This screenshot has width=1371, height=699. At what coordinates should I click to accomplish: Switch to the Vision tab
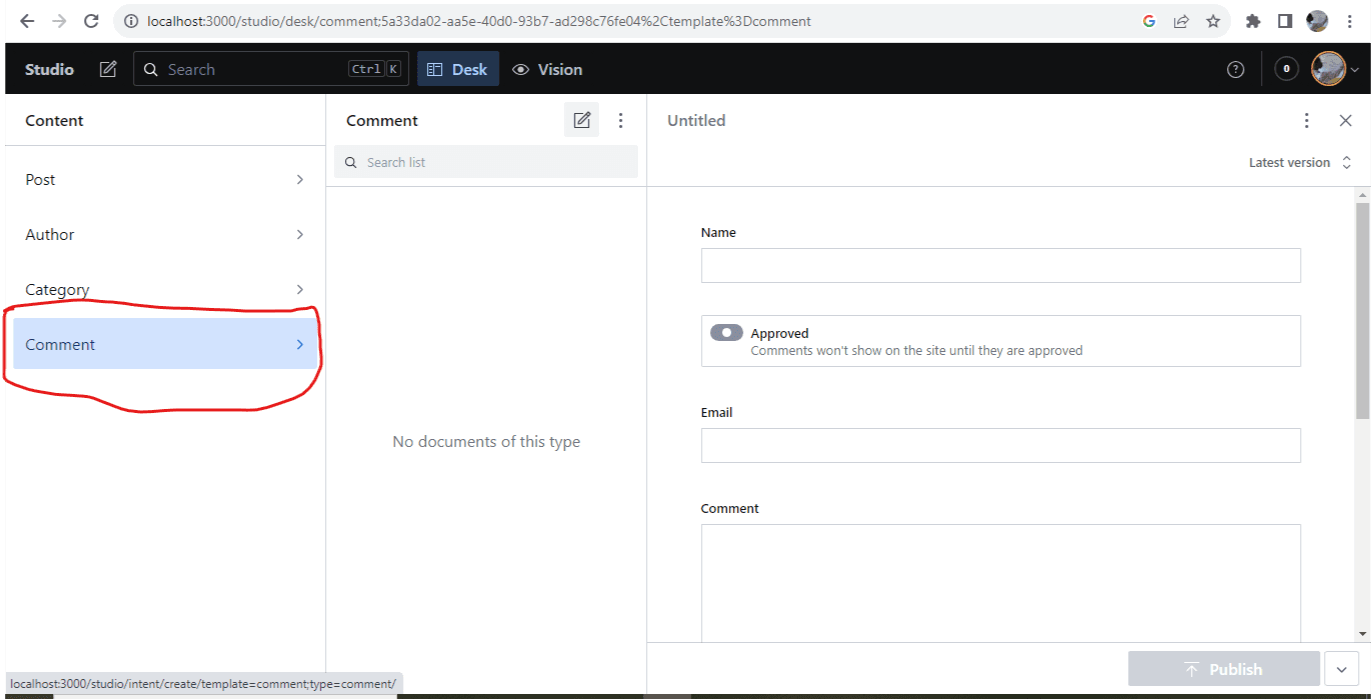(x=547, y=69)
